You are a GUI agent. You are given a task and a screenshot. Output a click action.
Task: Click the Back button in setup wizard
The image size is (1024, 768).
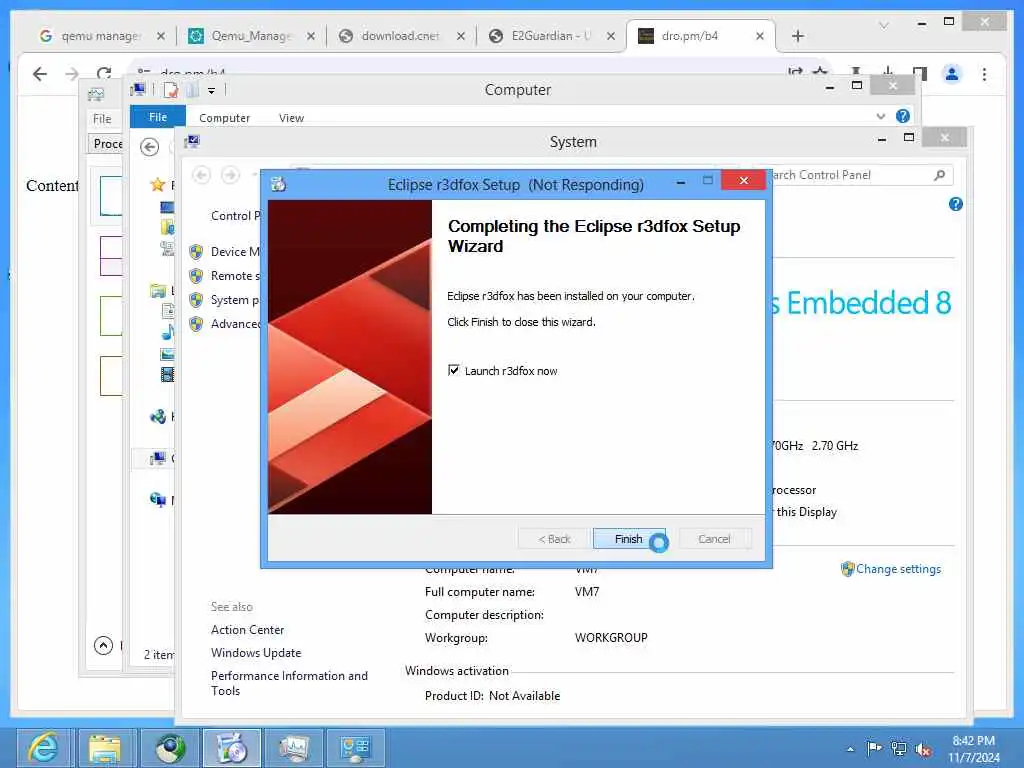click(554, 539)
